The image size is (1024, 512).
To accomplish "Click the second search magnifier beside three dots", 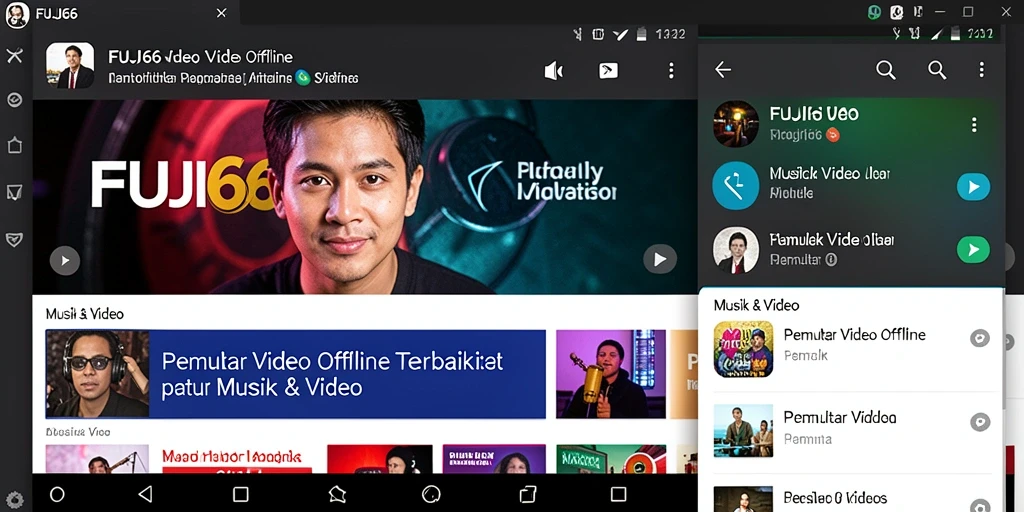I will [x=937, y=70].
